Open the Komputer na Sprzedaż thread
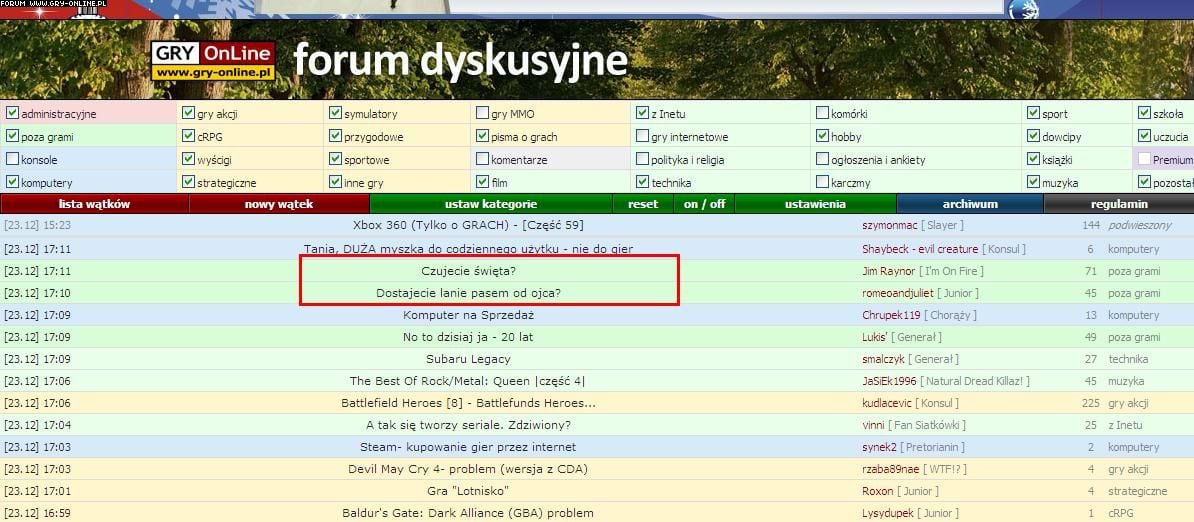 [x=468, y=315]
